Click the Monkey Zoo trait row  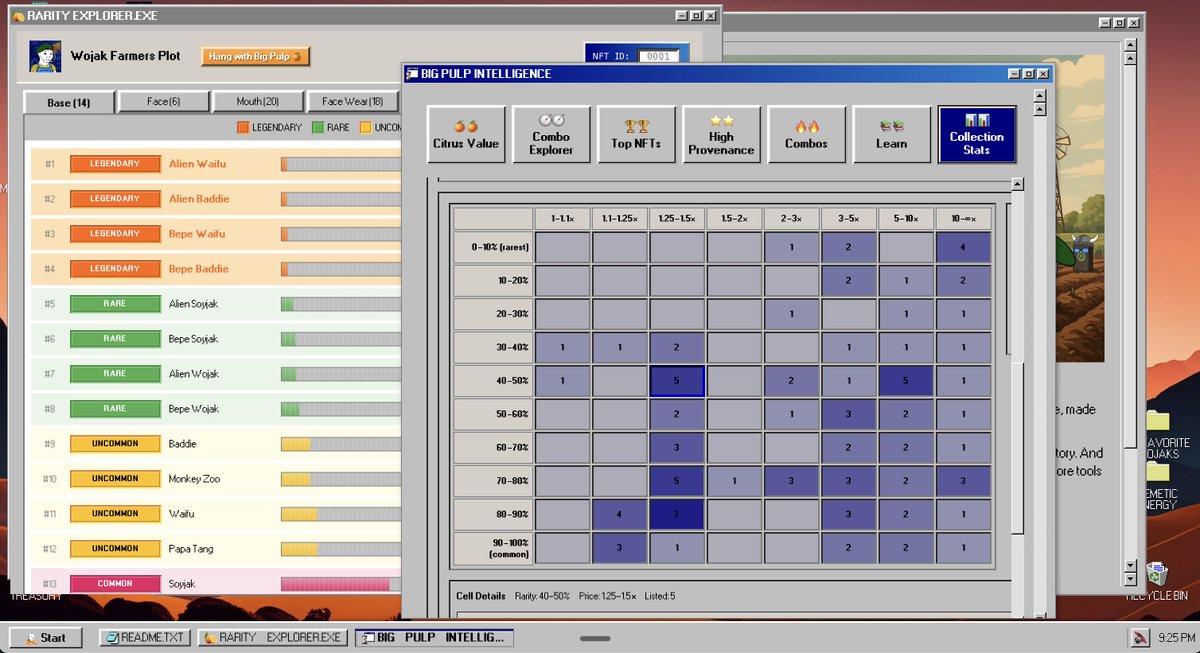[x=215, y=479]
